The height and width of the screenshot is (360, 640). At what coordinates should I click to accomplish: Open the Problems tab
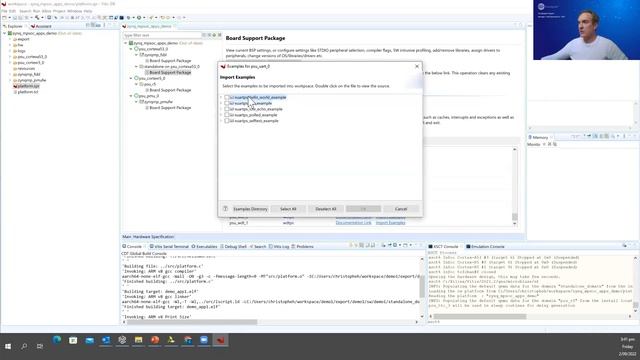(x=302, y=247)
